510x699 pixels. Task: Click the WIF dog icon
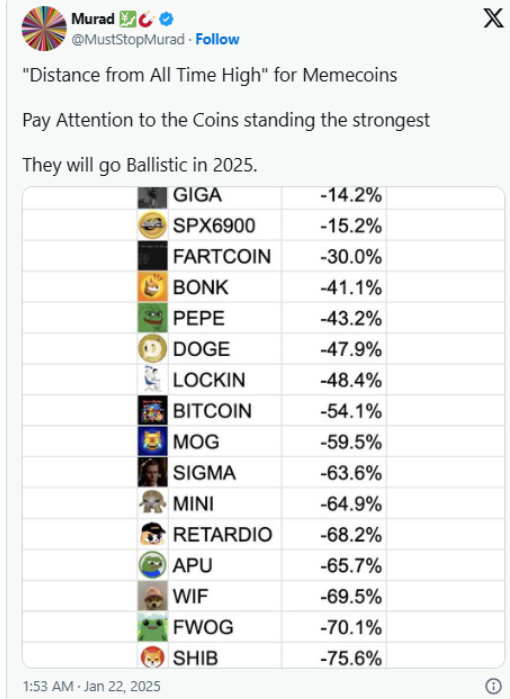click(x=152, y=596)
